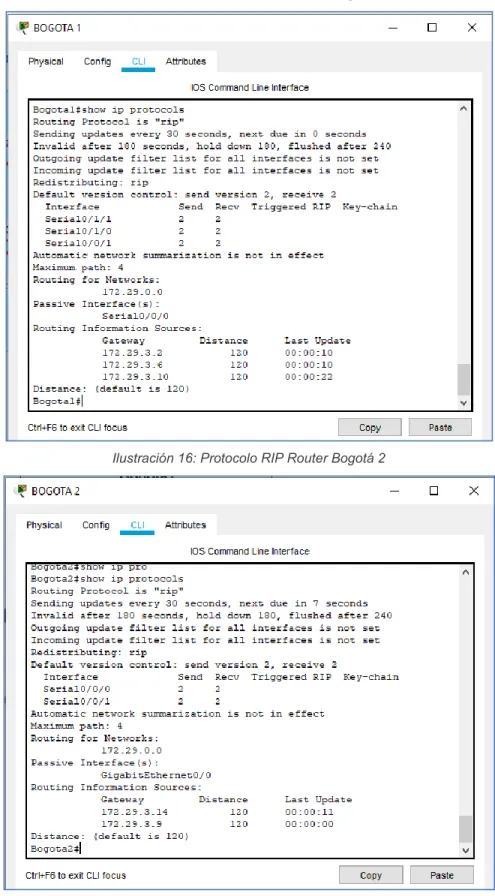Click gateway 172.29.3.9 in BOGOTA 2 output
This screenshot has width=495, height=896.
(131, 824)
